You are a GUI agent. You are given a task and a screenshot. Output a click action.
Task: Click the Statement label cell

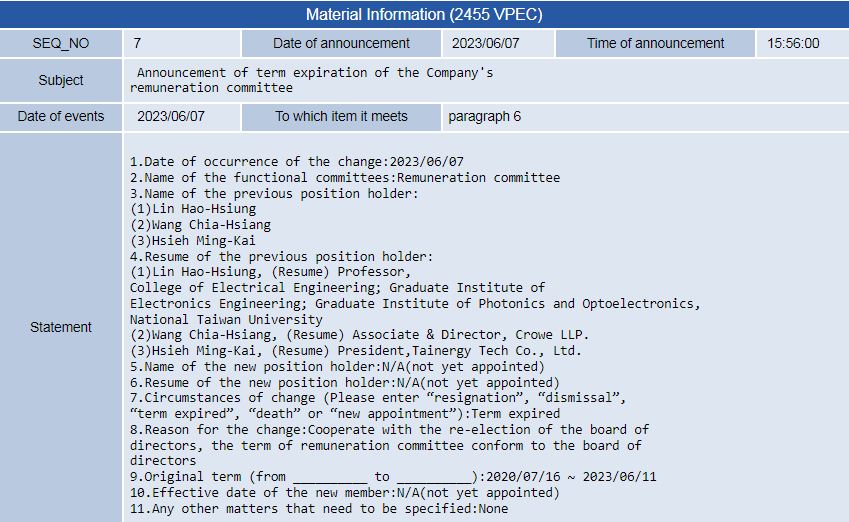pos(61,327)
